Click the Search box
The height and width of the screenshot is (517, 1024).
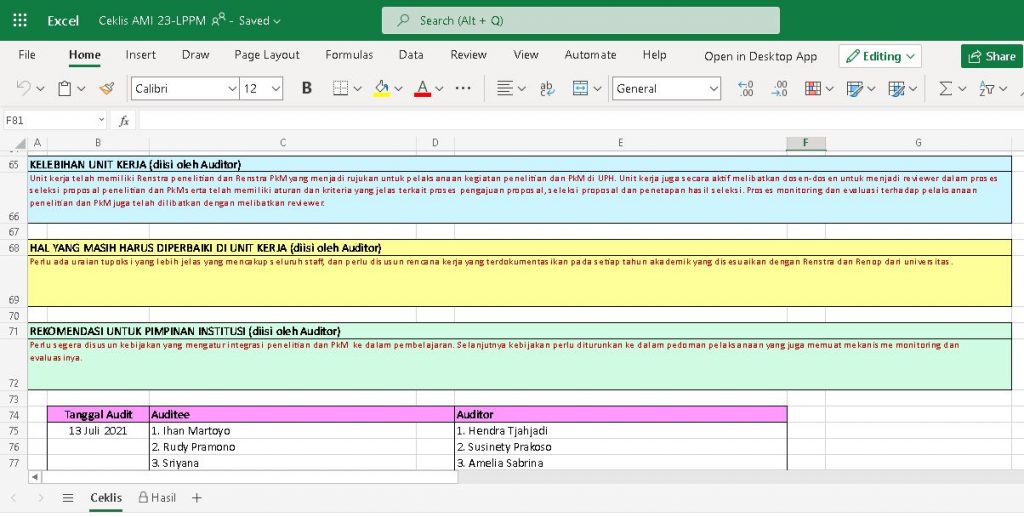point(580,20)
